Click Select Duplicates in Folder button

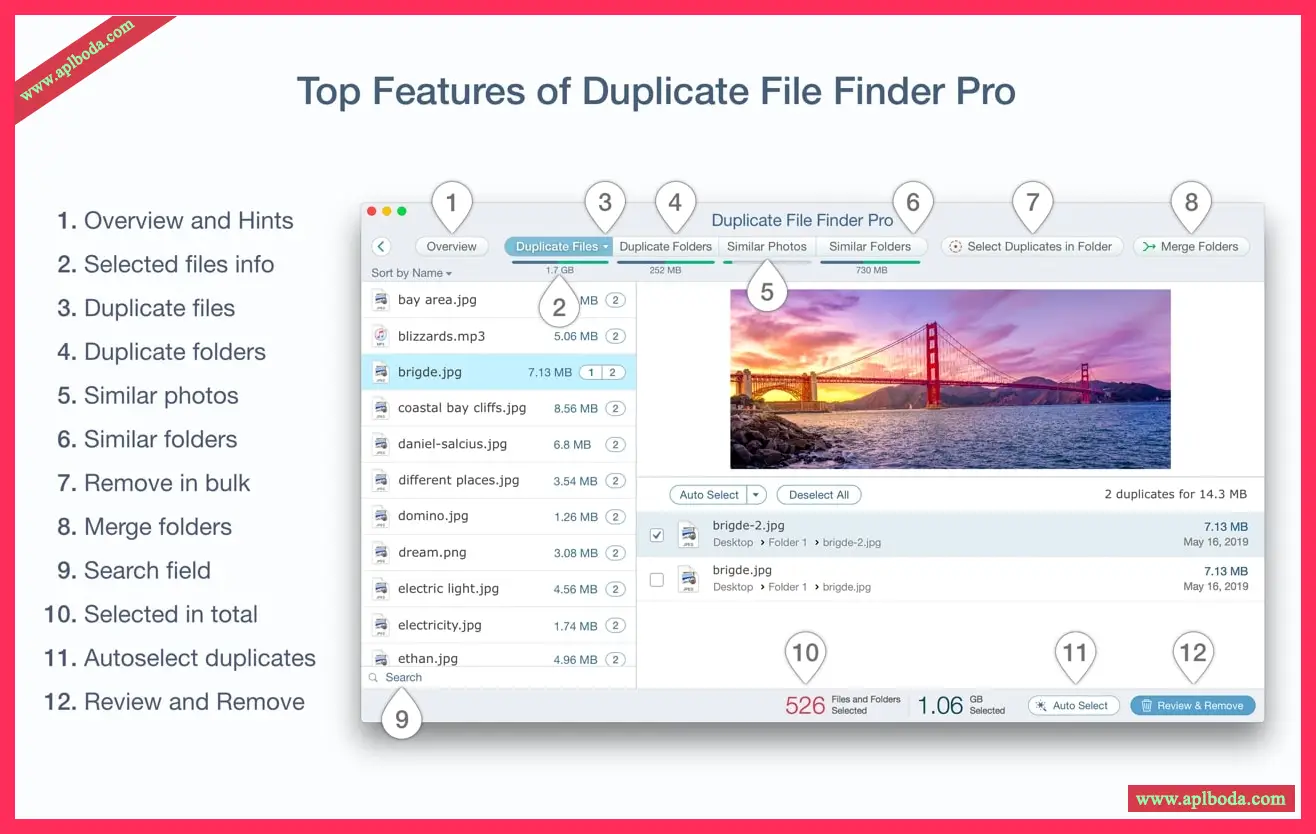coord(1032,246)
